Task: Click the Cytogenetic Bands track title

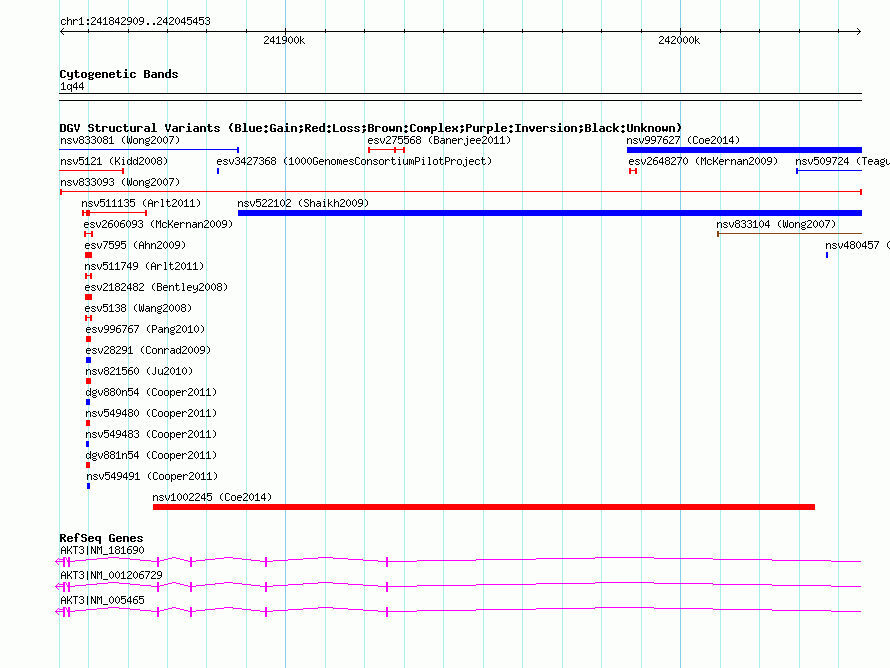Action: [x=119, y=74]
